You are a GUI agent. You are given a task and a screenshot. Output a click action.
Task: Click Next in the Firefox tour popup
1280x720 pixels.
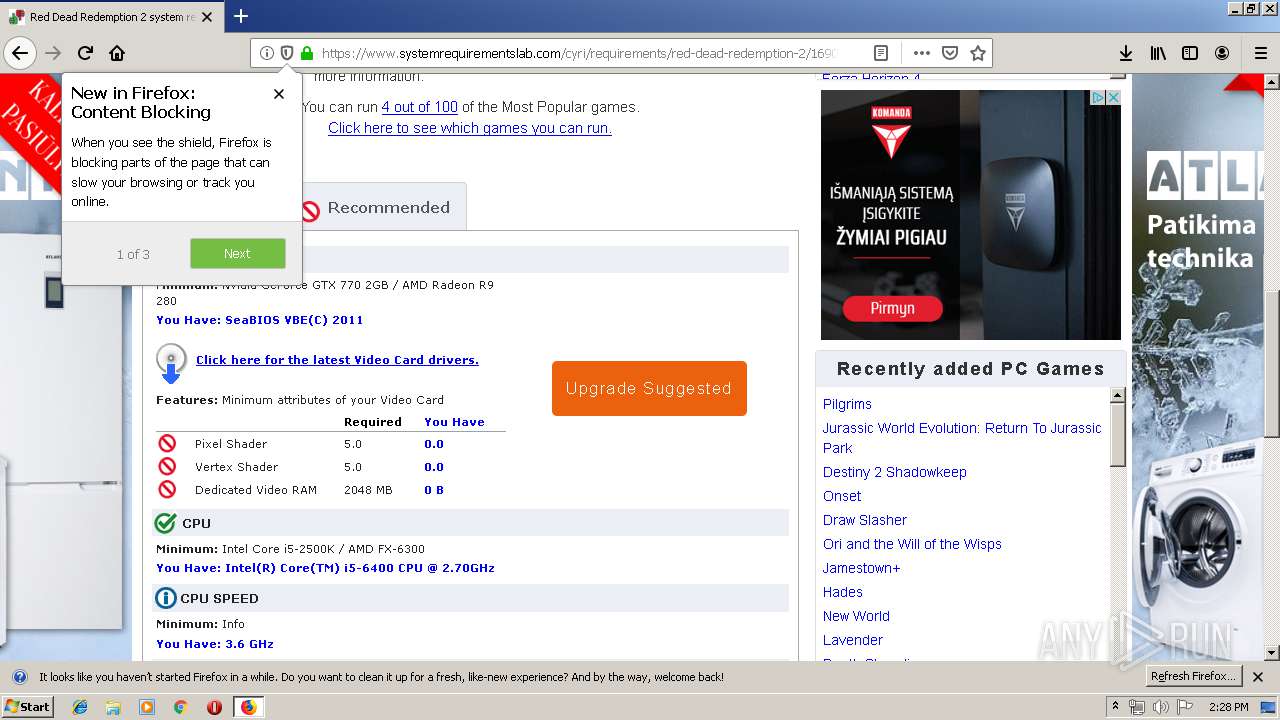[238, 254]
